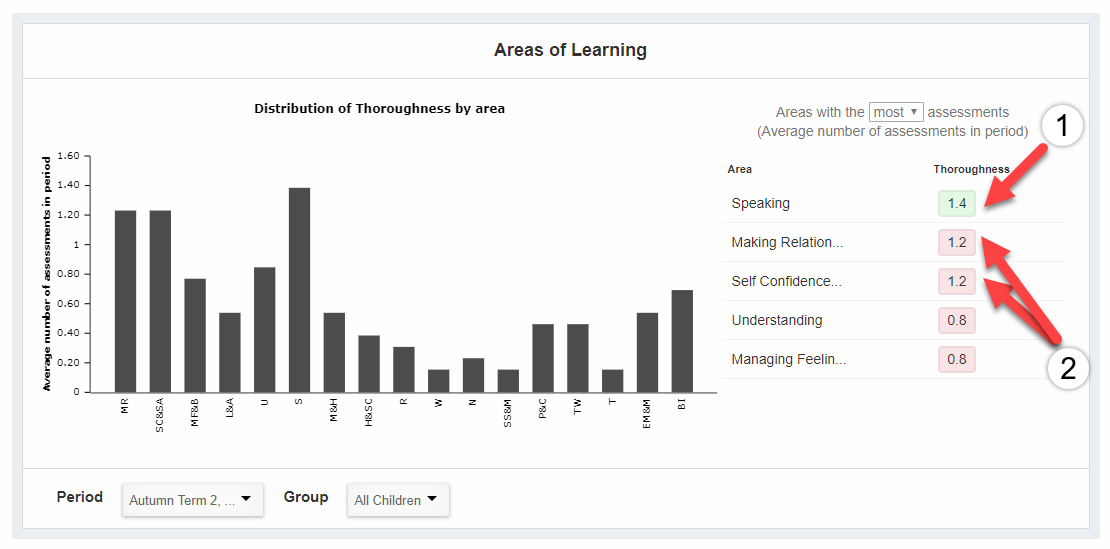
Task: Open the Period dropdown Autumn Term 2
Action: (192, 500)
